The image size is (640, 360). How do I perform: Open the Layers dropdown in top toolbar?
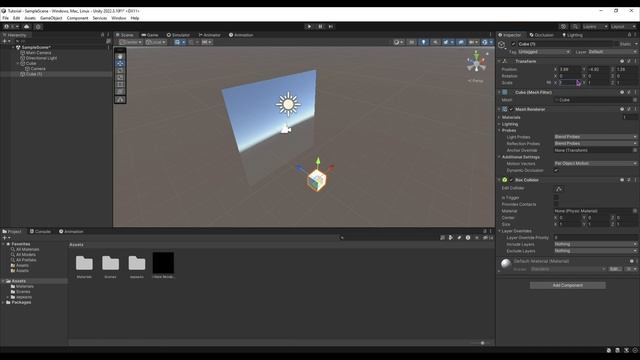coord(594,27)
